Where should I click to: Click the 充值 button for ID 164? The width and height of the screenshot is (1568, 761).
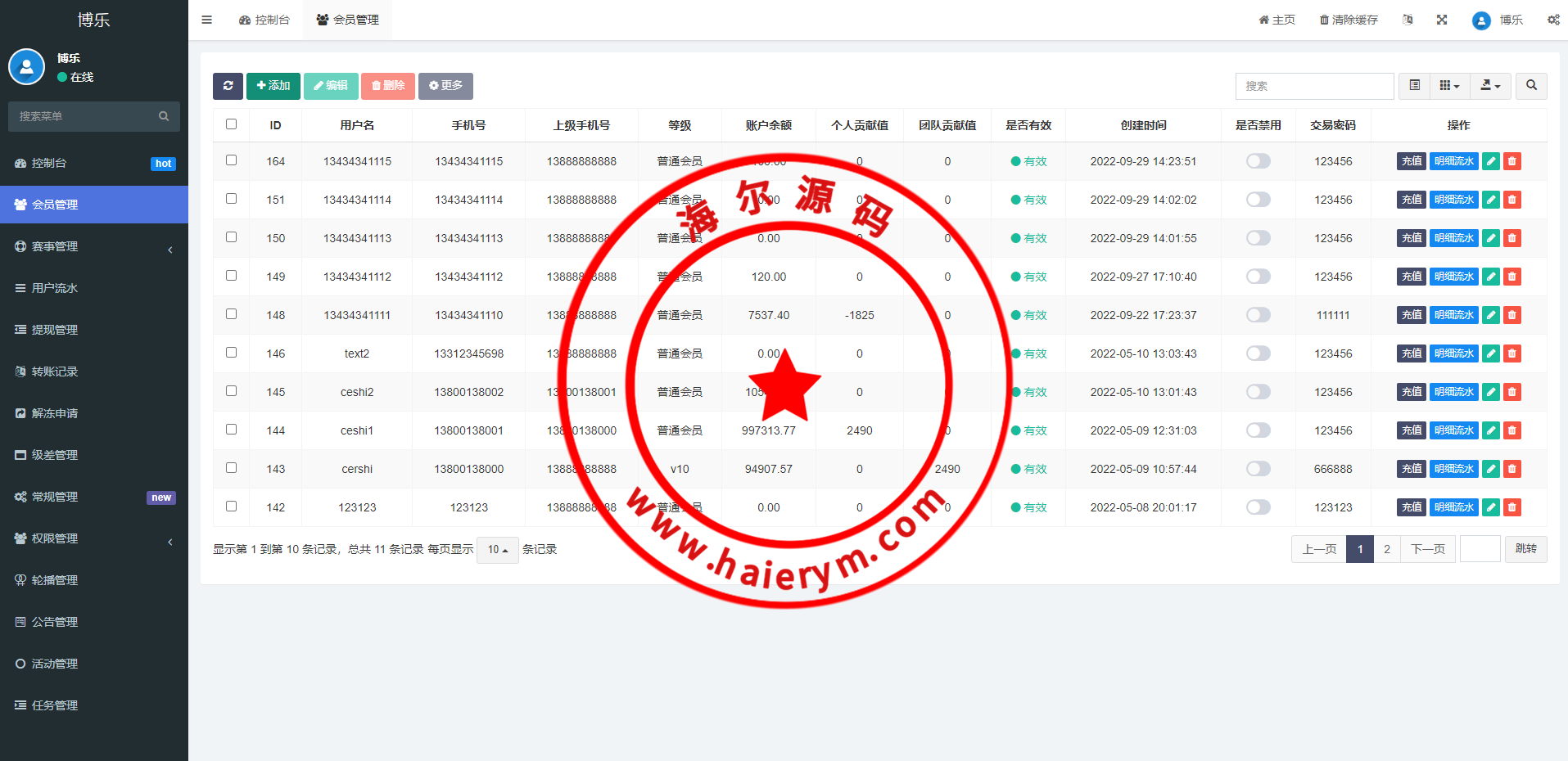tap(1412, 161)
